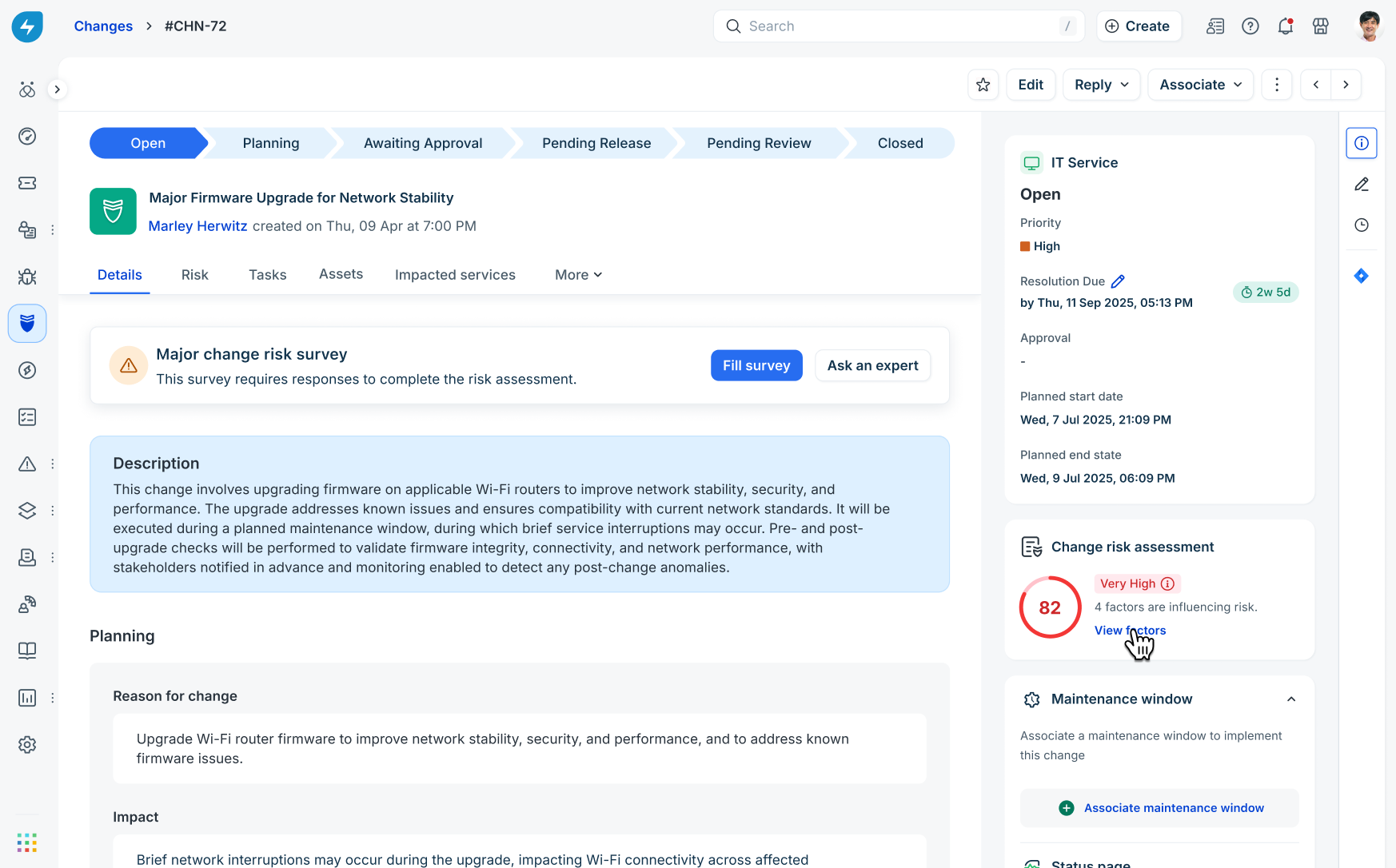This screenshot has height=868, width=1396.
Task: Open the Associate dropdown
Action: tap(1201, 85)
